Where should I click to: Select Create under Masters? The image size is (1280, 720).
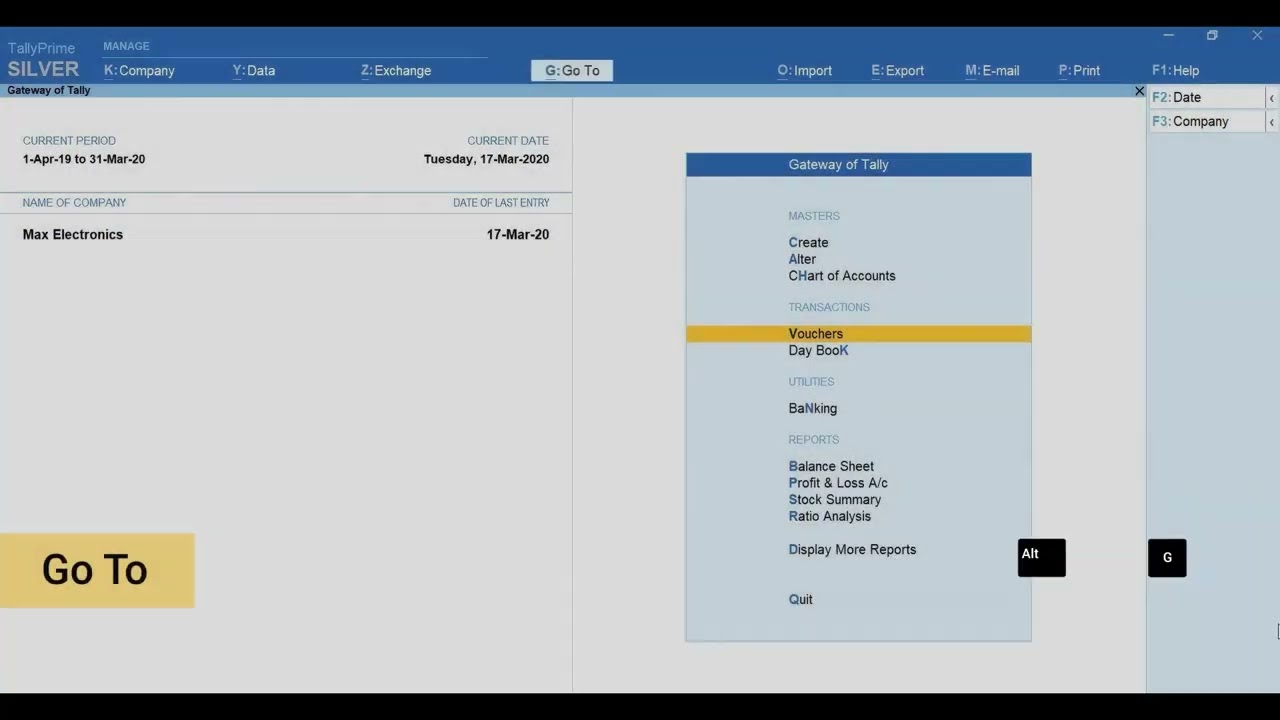tap(808, 242)
